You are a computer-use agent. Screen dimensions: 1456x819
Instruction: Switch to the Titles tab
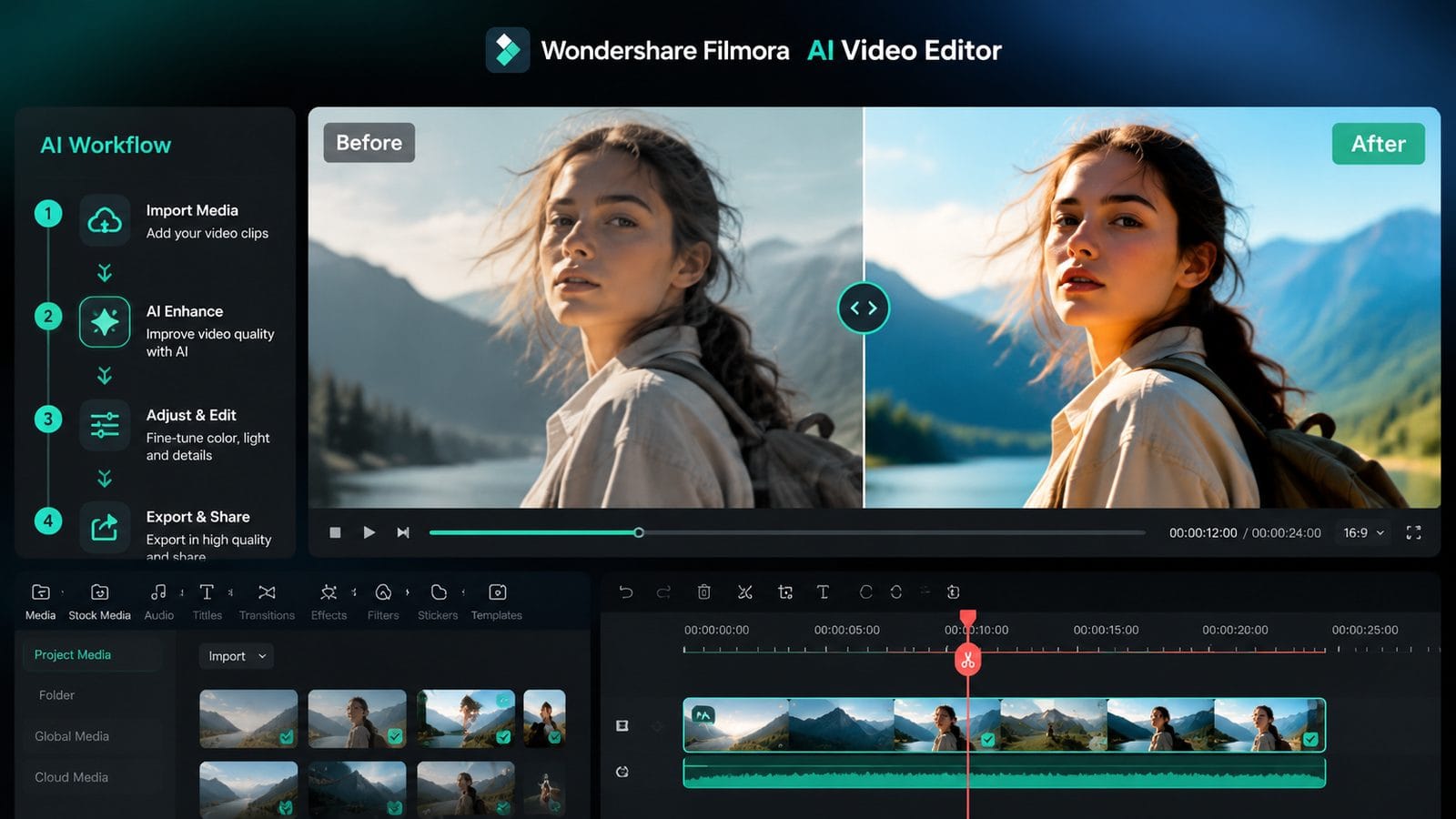[207, 602]
